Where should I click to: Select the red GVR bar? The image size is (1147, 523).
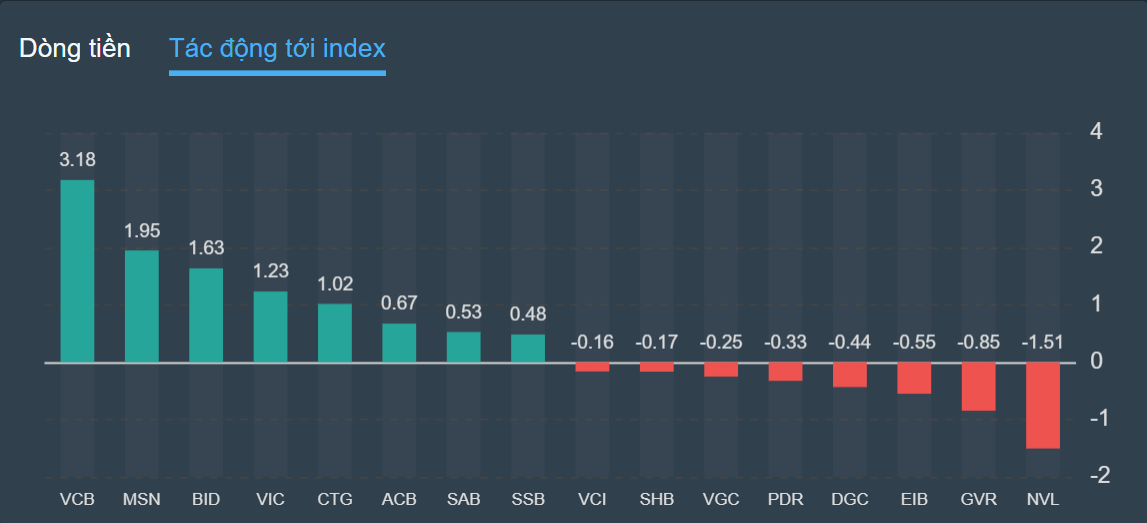(979, 386)
